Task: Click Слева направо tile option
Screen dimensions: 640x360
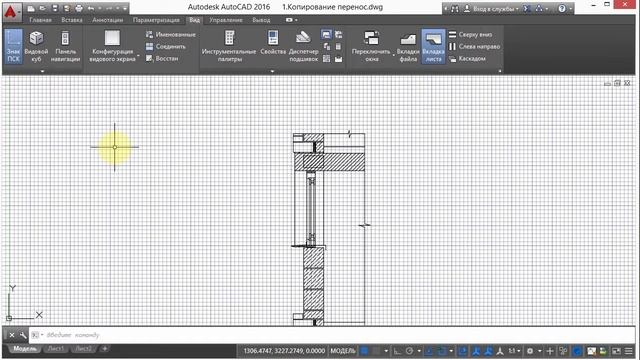Action: (474, 47)
